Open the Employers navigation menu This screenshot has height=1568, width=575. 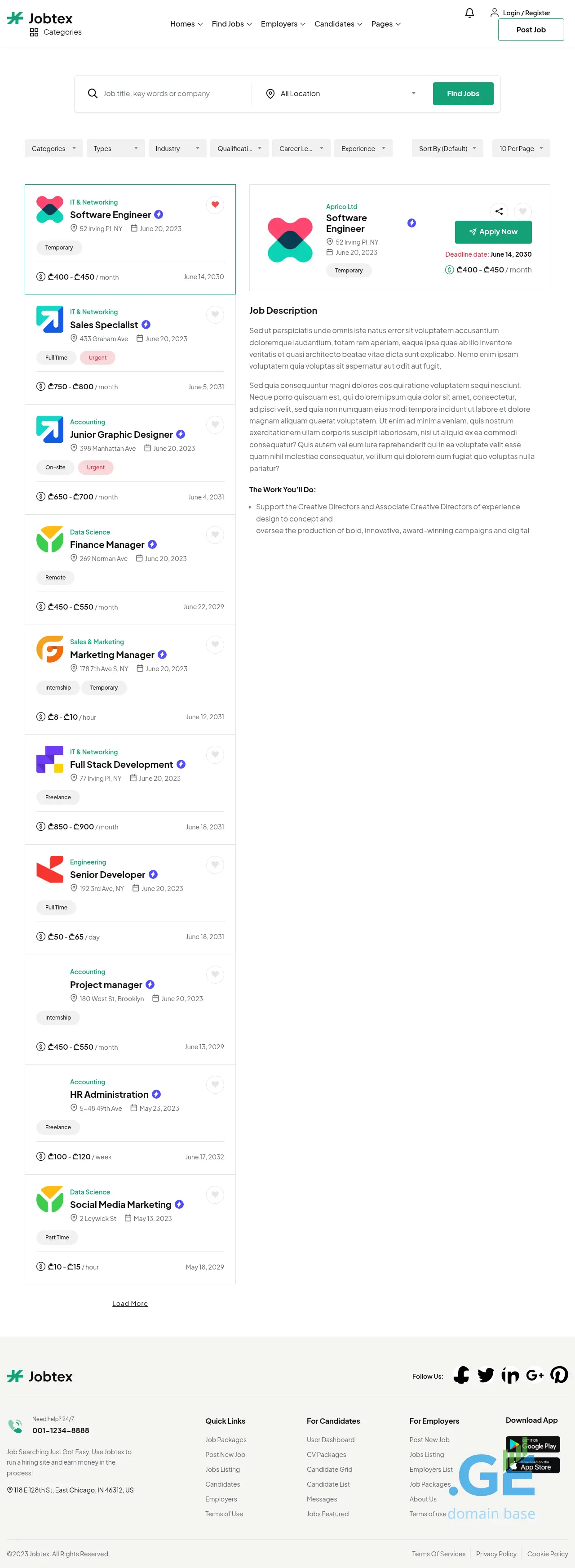click(x=283, y=24)
